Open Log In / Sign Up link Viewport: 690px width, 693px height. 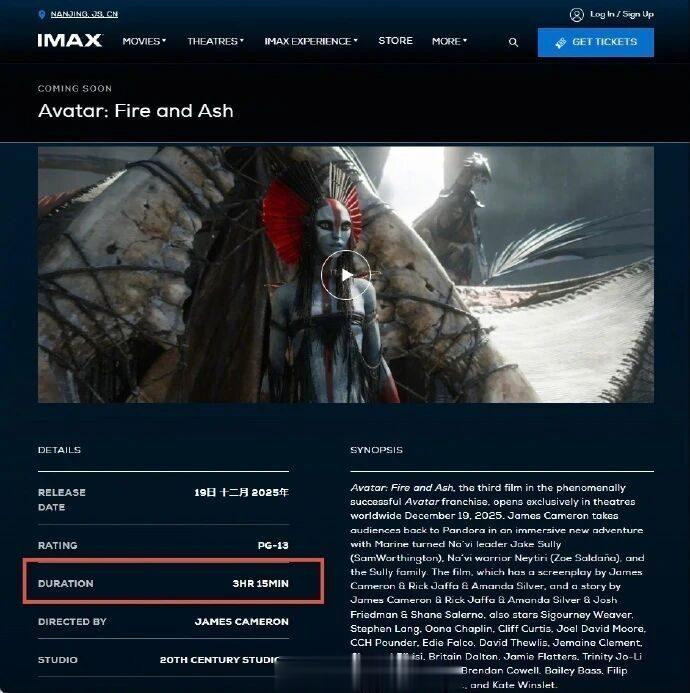[621, 14]
